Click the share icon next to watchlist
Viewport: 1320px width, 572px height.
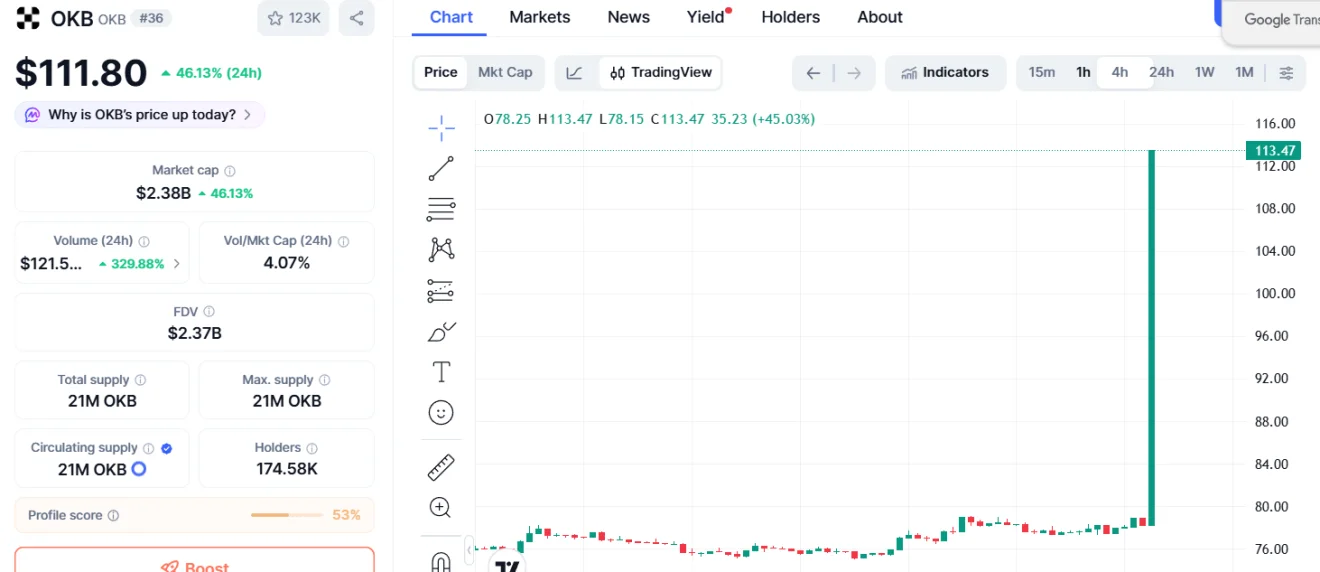356,18
